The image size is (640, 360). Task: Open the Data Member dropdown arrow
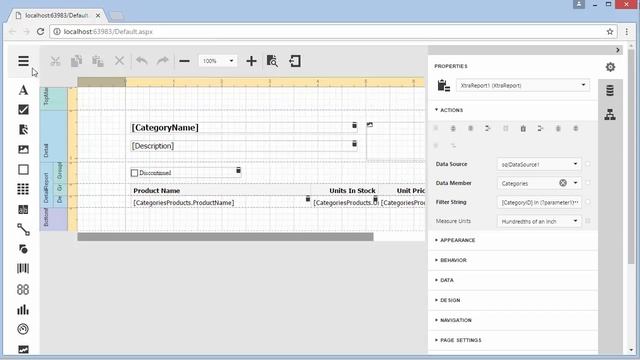pyautogui.click(x=576, y=183)
